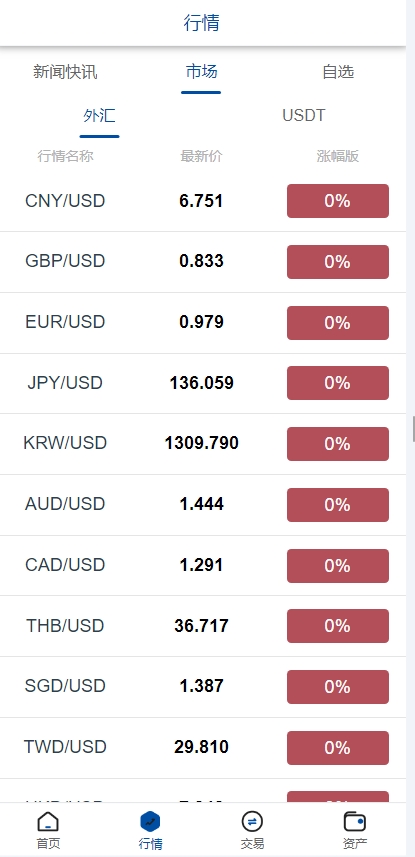Switch to the 新闻快讯 tab
Screen dimensions: 415x857
point(65,72)
